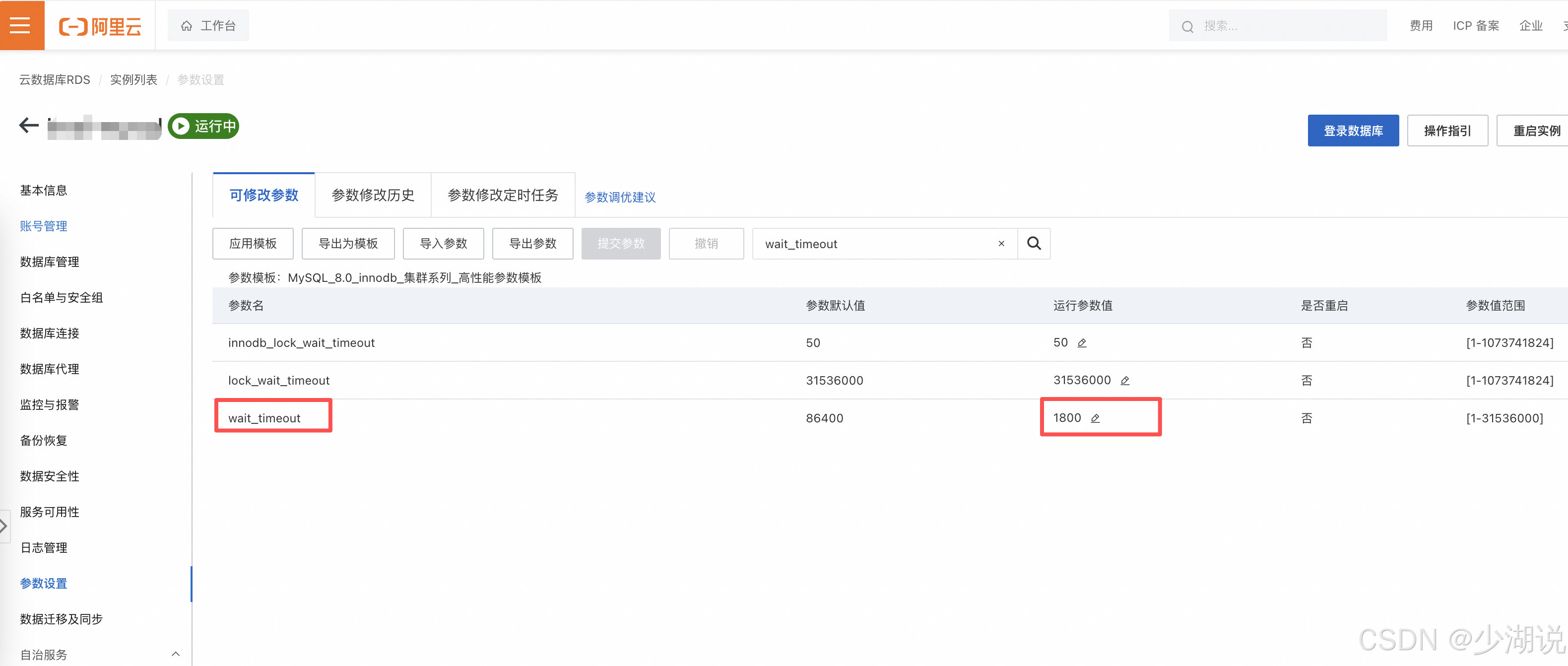The height and width of the screenshot is (666, 1568).
Task: Edit innodb_lock_wait_timeout running value
Action: [1082, 343]
